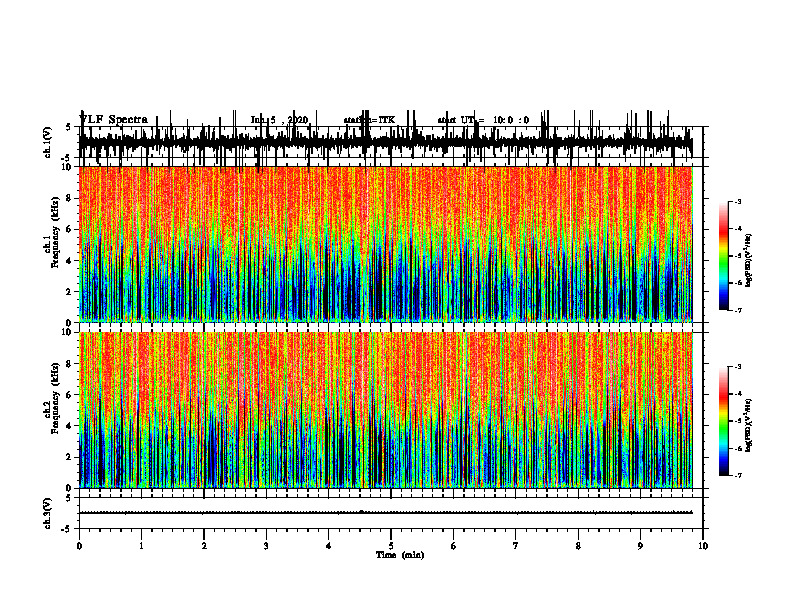Click the '8' kHz tick on ch.1 axis
792x612 pixels.
(x=70, y=198)
